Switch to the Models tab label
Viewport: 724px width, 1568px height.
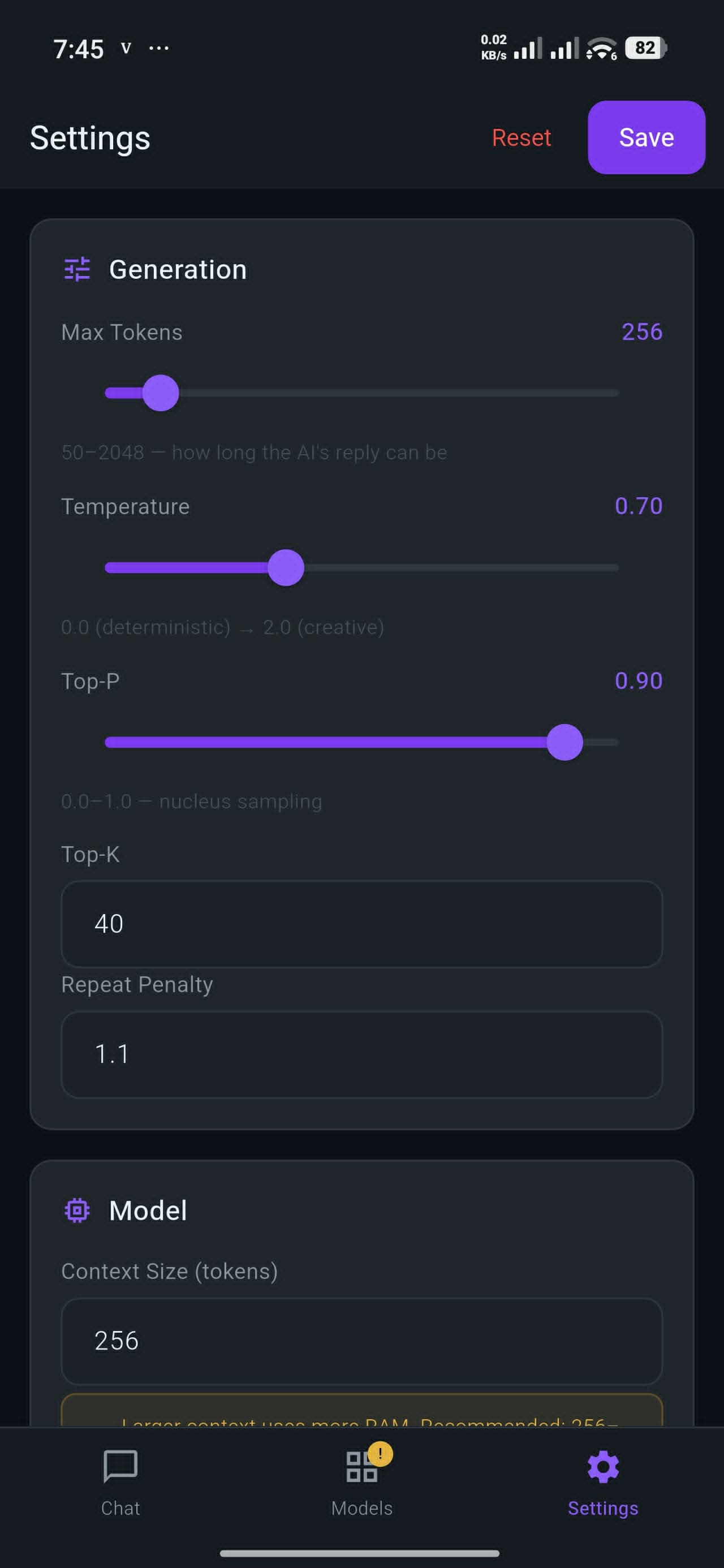(x=361, y=1507)
